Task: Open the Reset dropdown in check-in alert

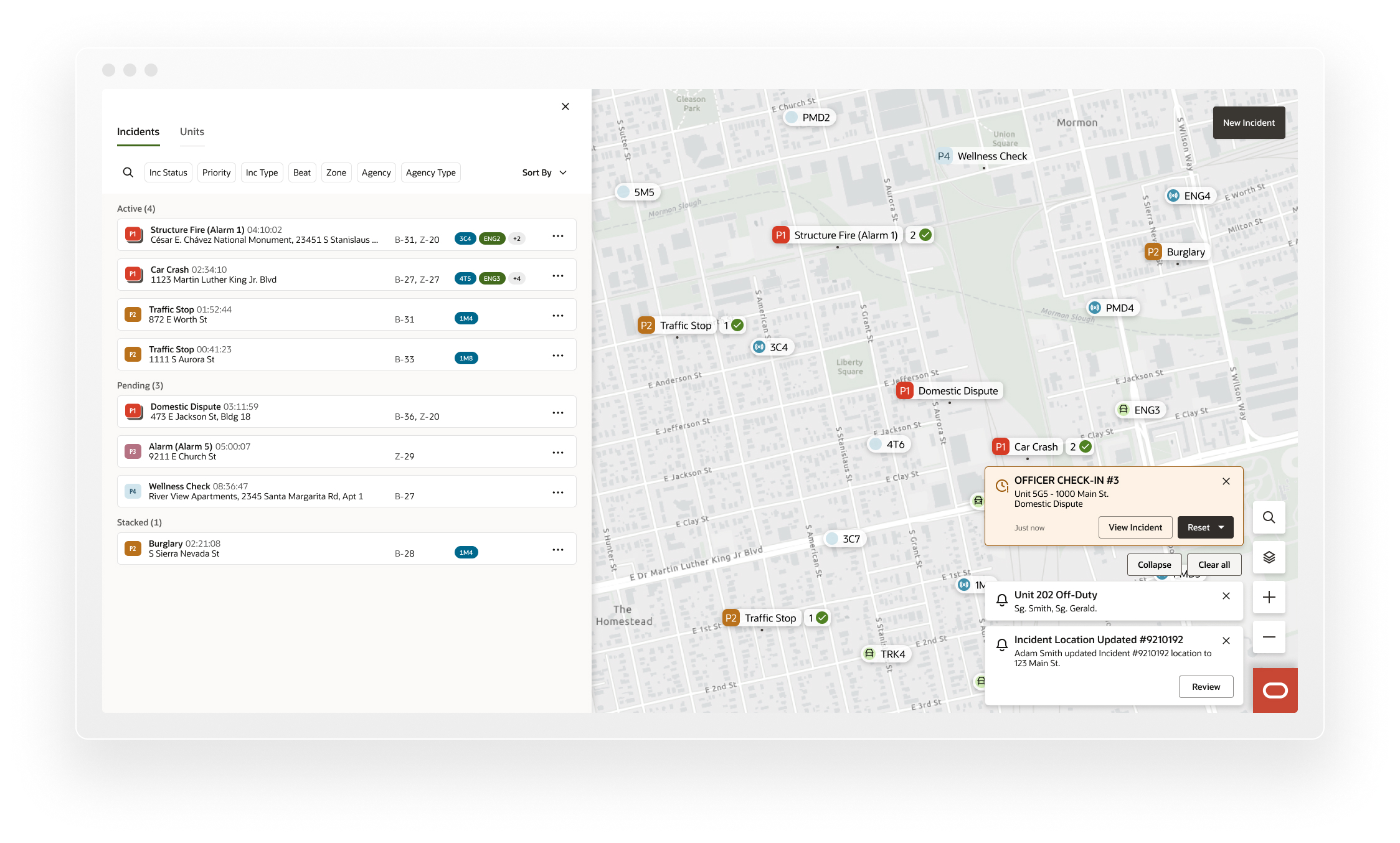Action: pyautogui.click(x=1206, y=527)
